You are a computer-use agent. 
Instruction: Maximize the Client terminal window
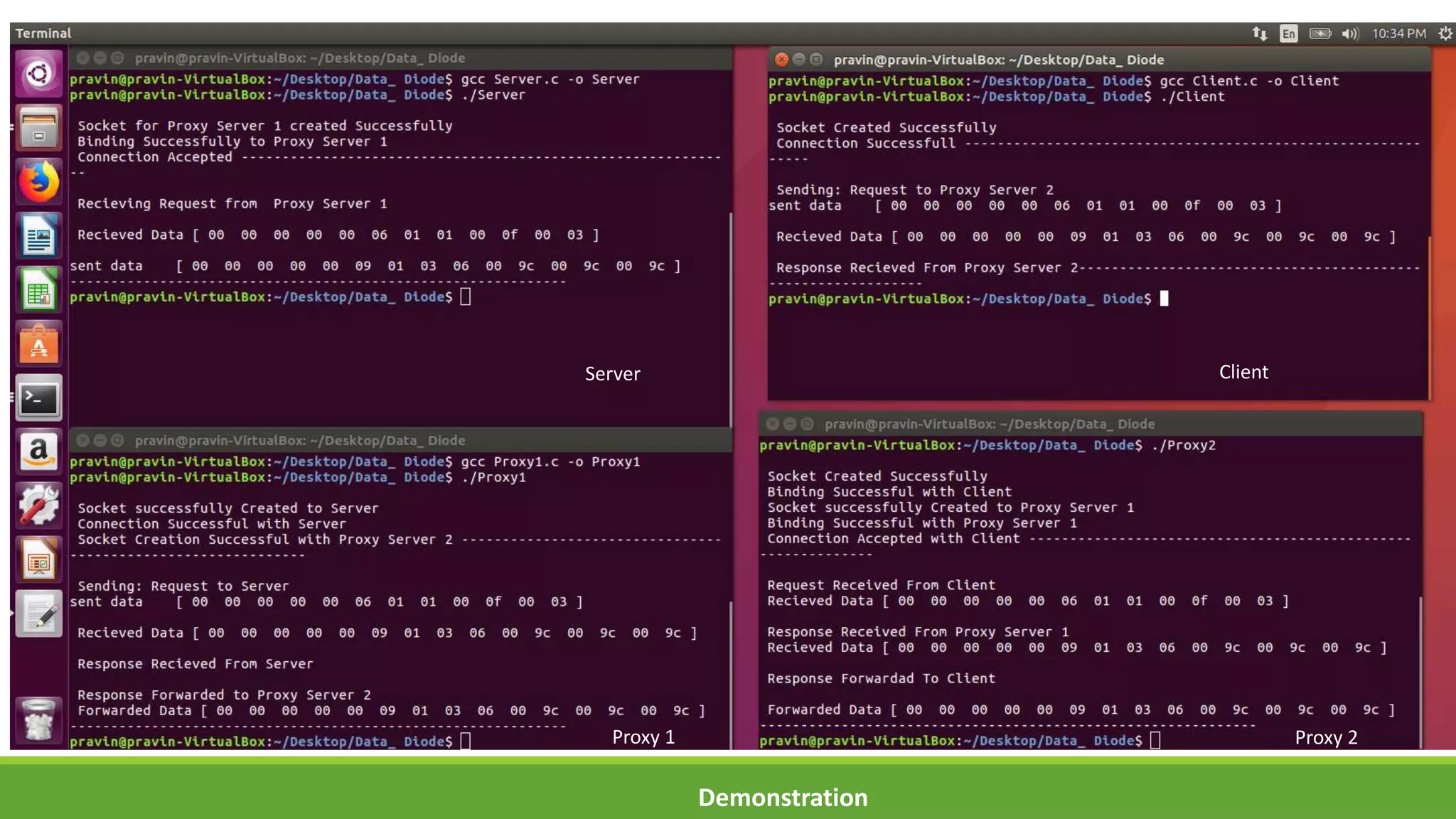[x=816, y=59]
